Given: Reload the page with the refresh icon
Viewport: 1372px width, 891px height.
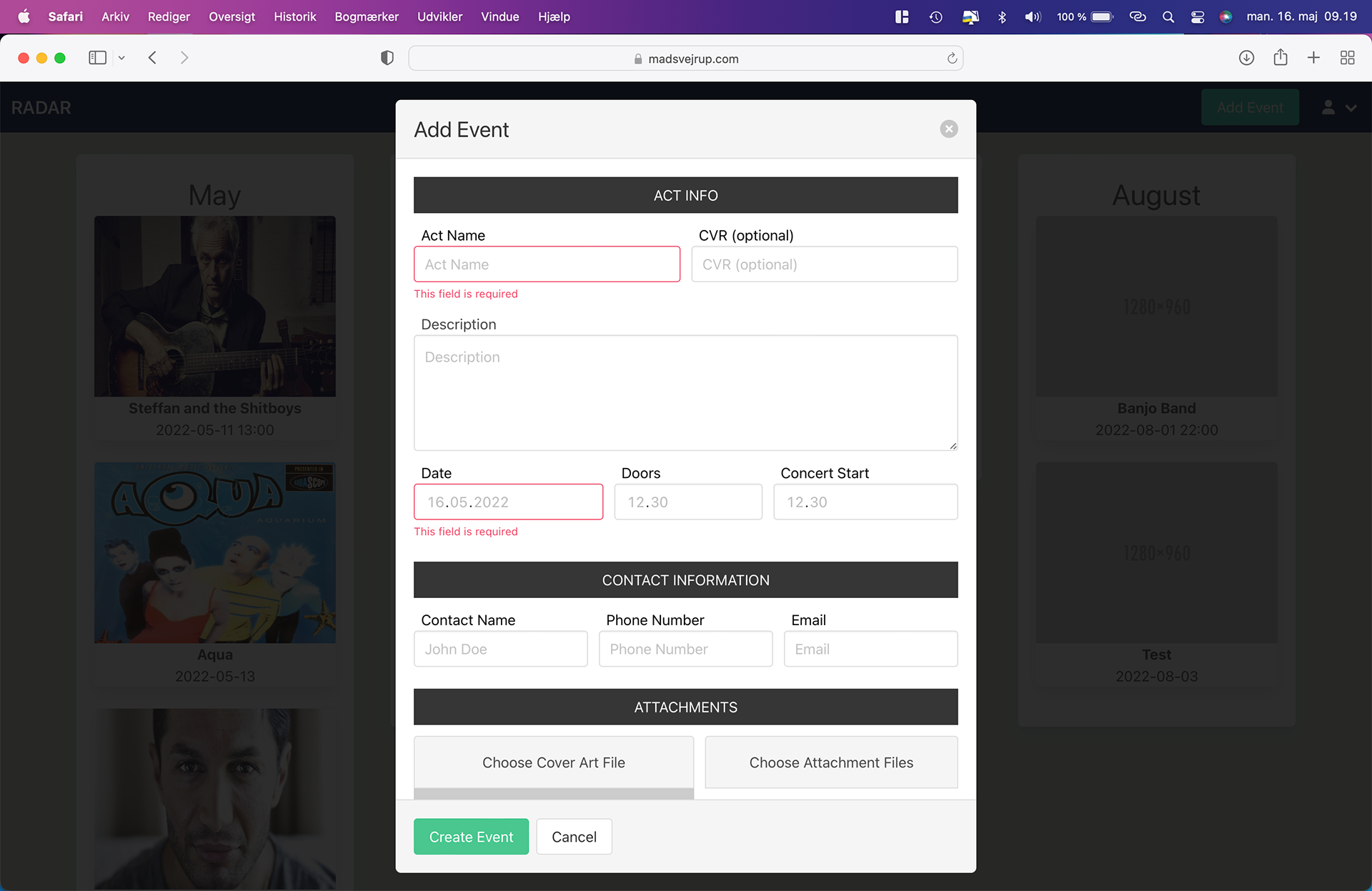Looking at the screenshot, I should [952, 59].
